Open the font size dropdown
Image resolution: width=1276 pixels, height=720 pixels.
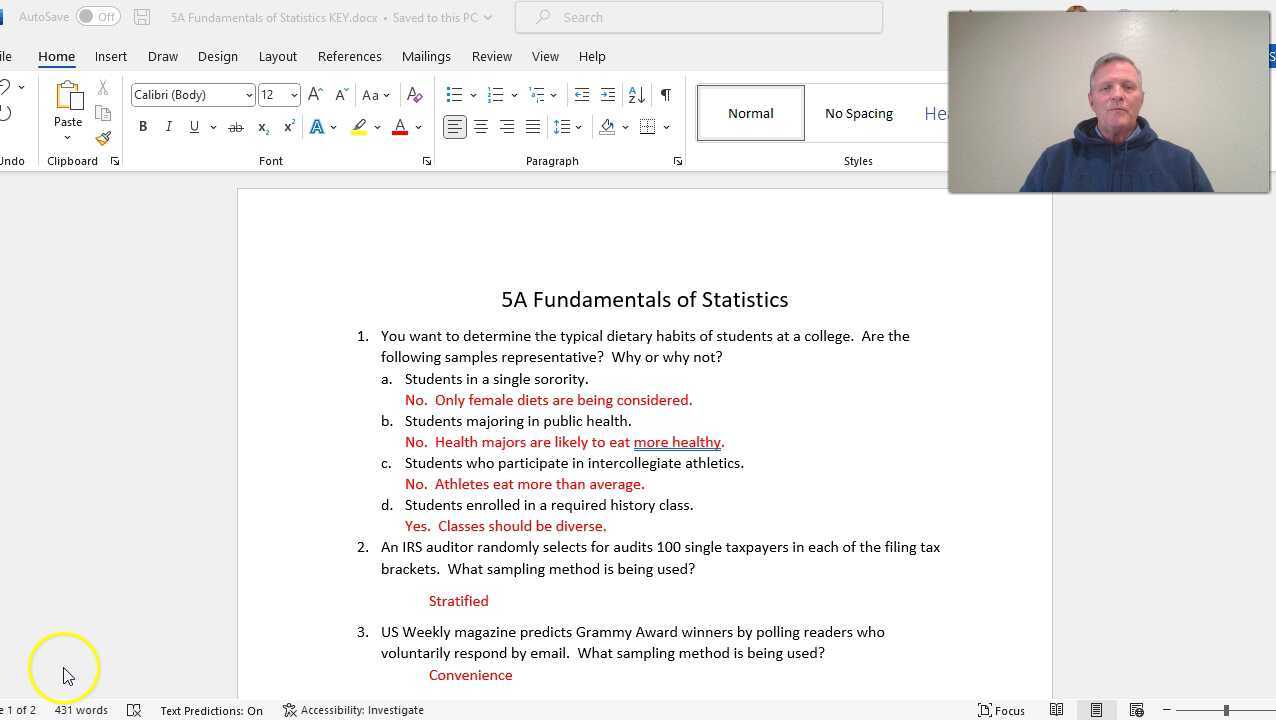click(293, 95)
